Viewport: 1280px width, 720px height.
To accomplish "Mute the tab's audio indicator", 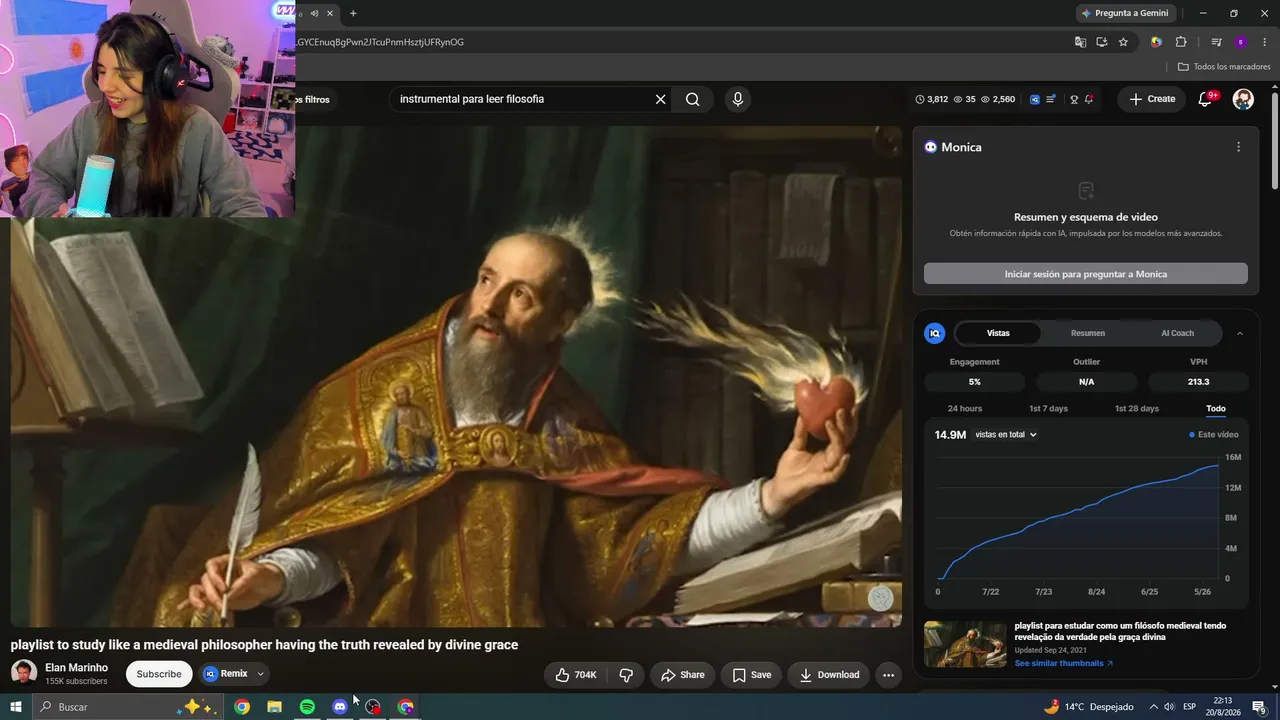I will click(x=314, y=13).
